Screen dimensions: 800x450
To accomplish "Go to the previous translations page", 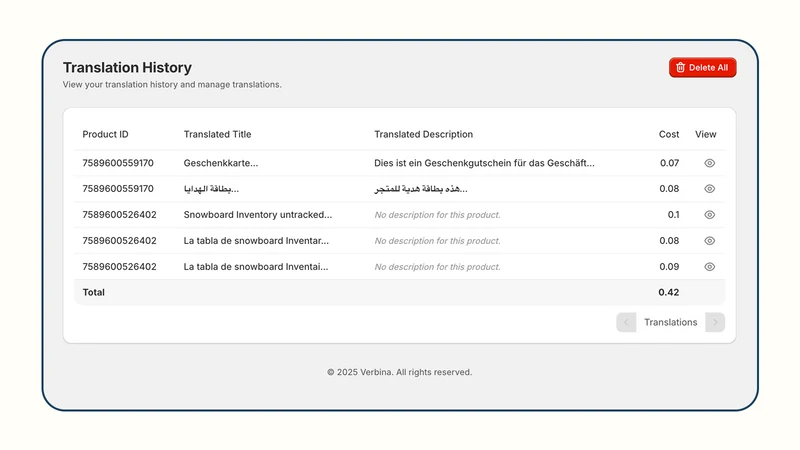I will [x=626, y=322].
